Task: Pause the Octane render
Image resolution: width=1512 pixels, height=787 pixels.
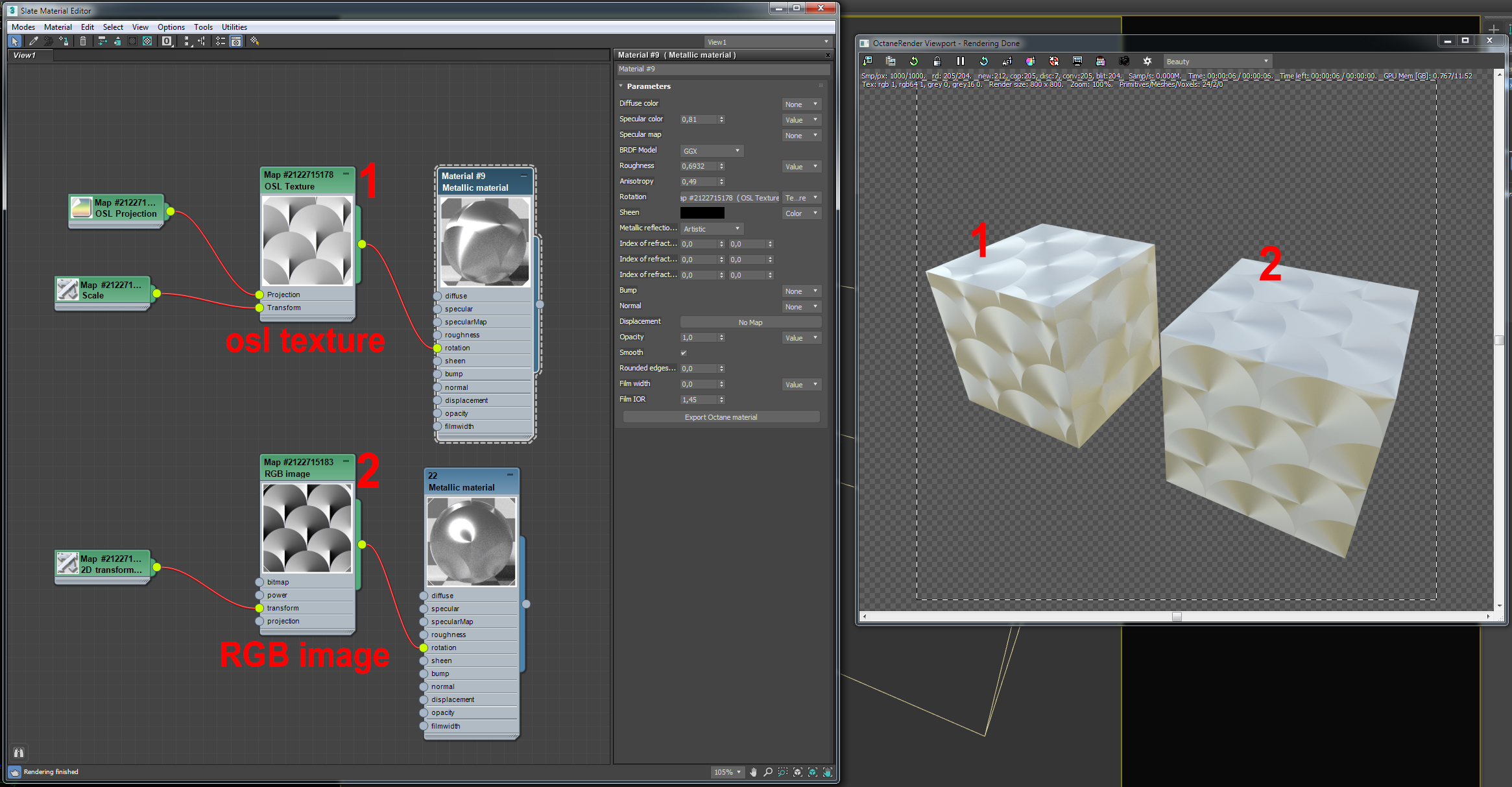Action: tap(961, 61)
